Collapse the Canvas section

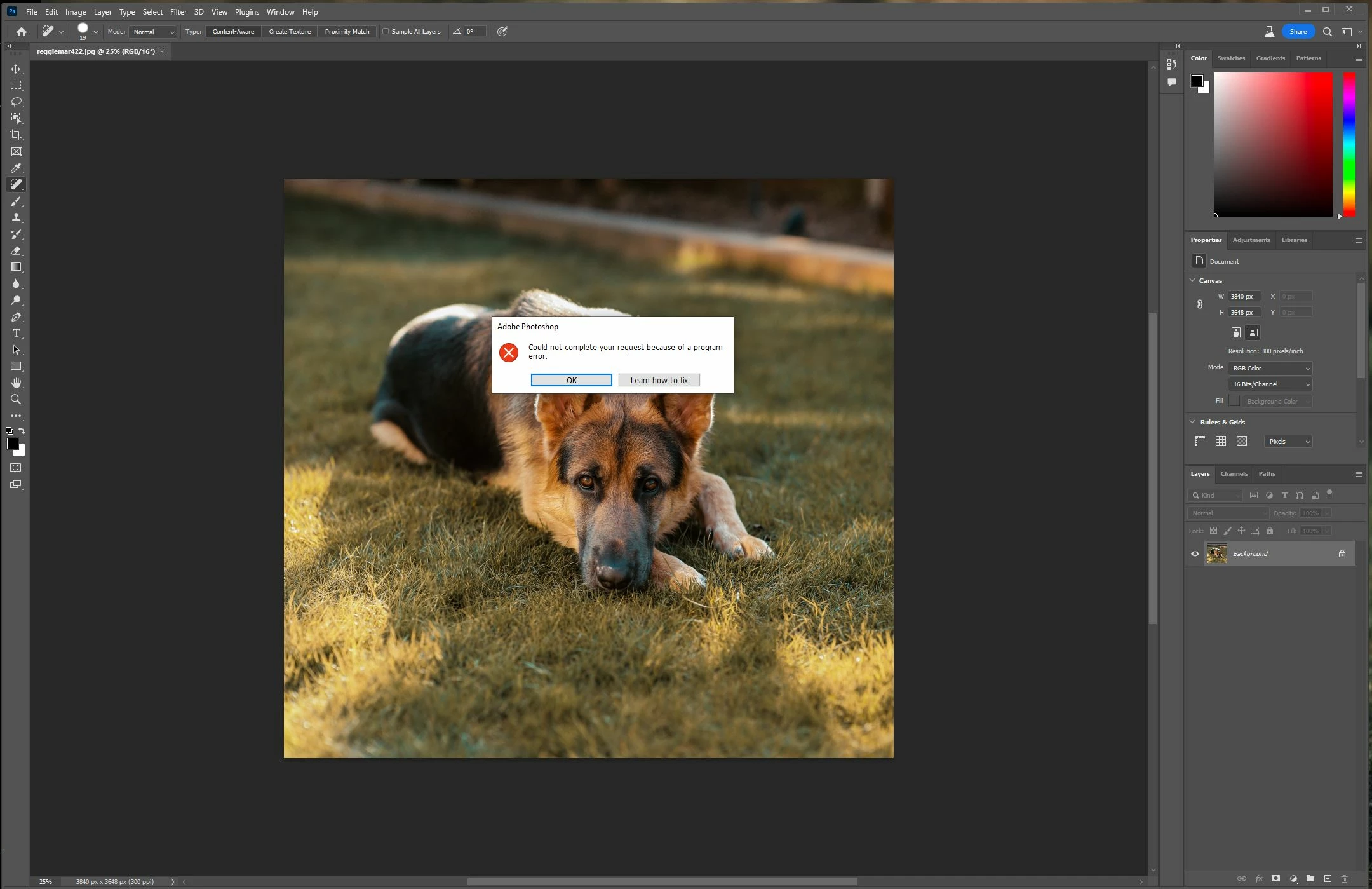1192,280
